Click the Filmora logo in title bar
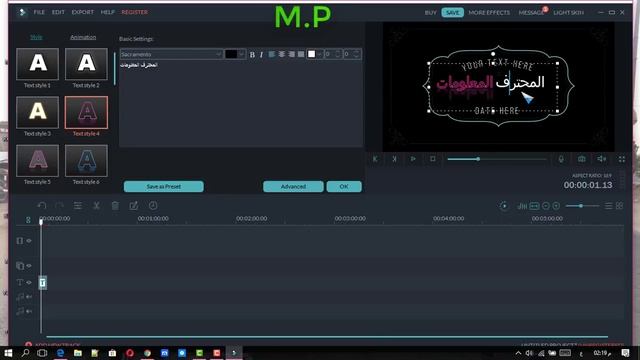 (x=22, y=12)
